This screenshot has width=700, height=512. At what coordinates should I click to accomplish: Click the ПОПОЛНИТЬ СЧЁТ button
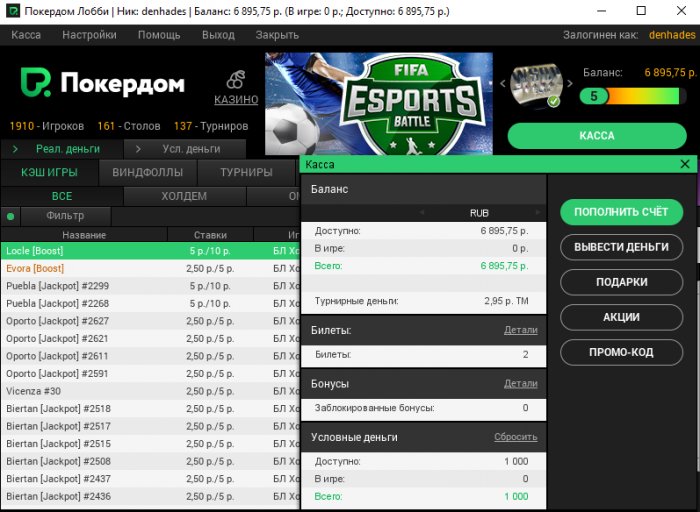(621, 212)
